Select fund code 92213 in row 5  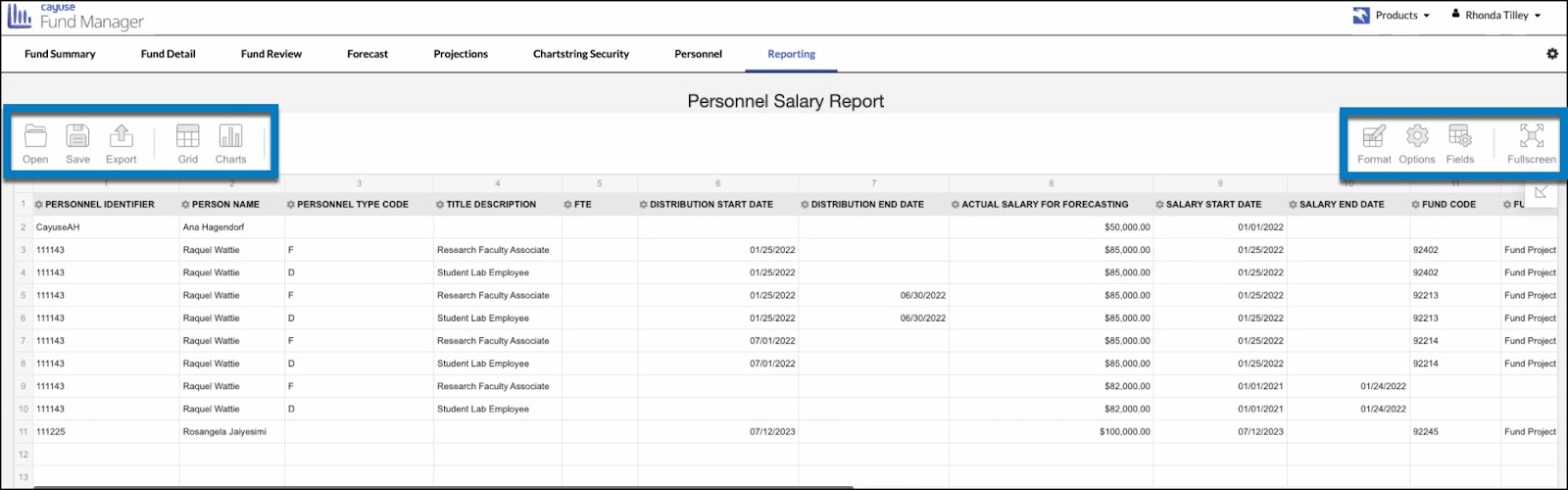point(1455,295)
